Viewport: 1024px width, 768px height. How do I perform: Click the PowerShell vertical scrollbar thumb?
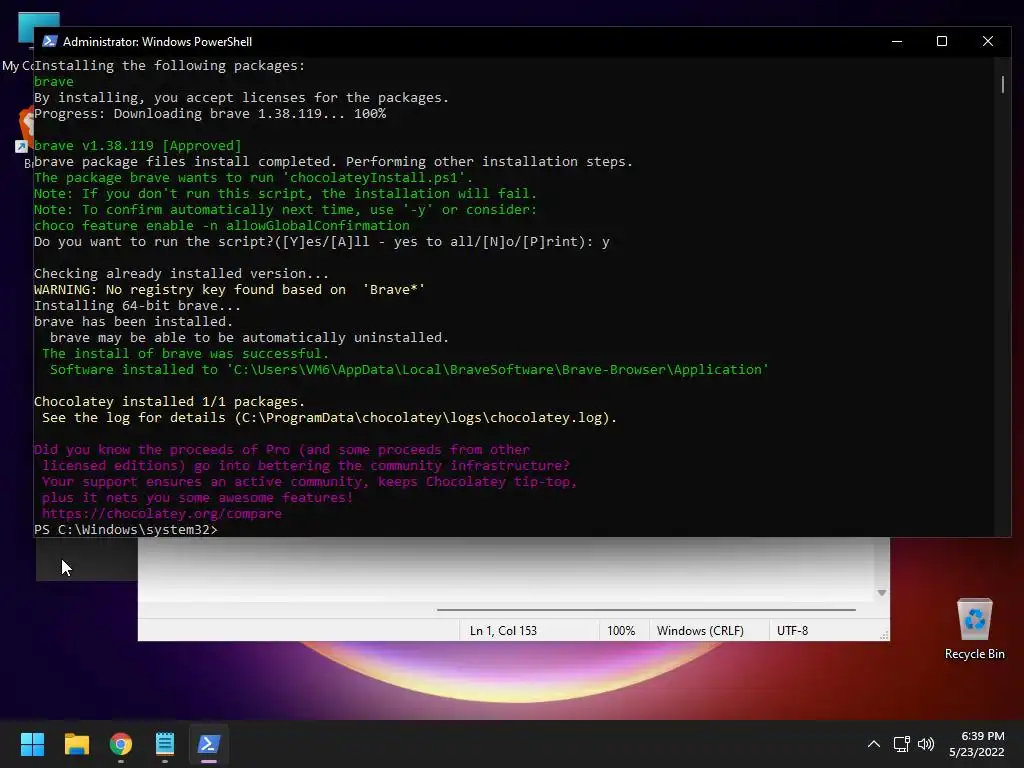coord(1002,84)
